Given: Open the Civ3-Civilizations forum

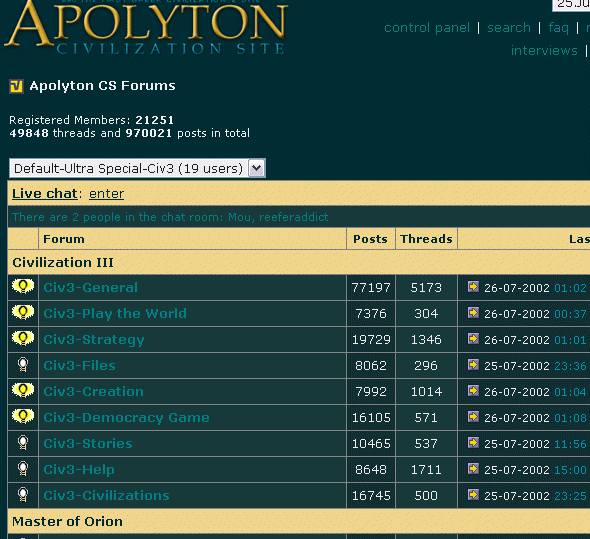Looking at the screenshot, I should (106, 495).
